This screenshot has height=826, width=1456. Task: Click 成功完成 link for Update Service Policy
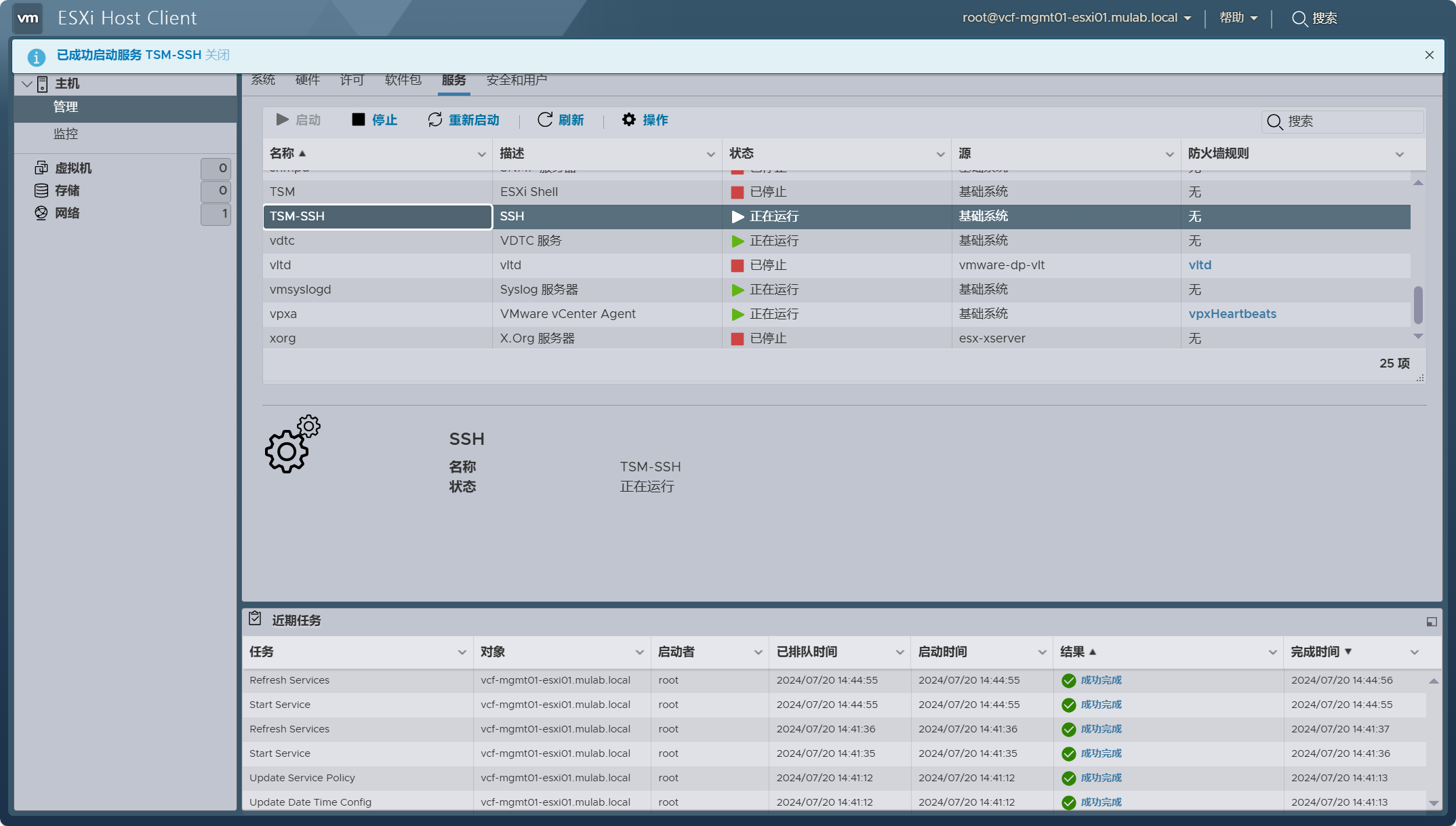point(1101,778)
